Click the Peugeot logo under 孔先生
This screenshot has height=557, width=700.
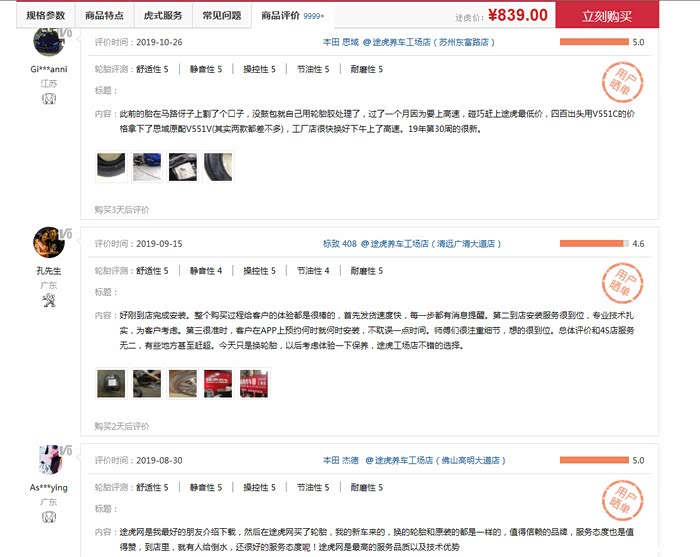point(49,300)
